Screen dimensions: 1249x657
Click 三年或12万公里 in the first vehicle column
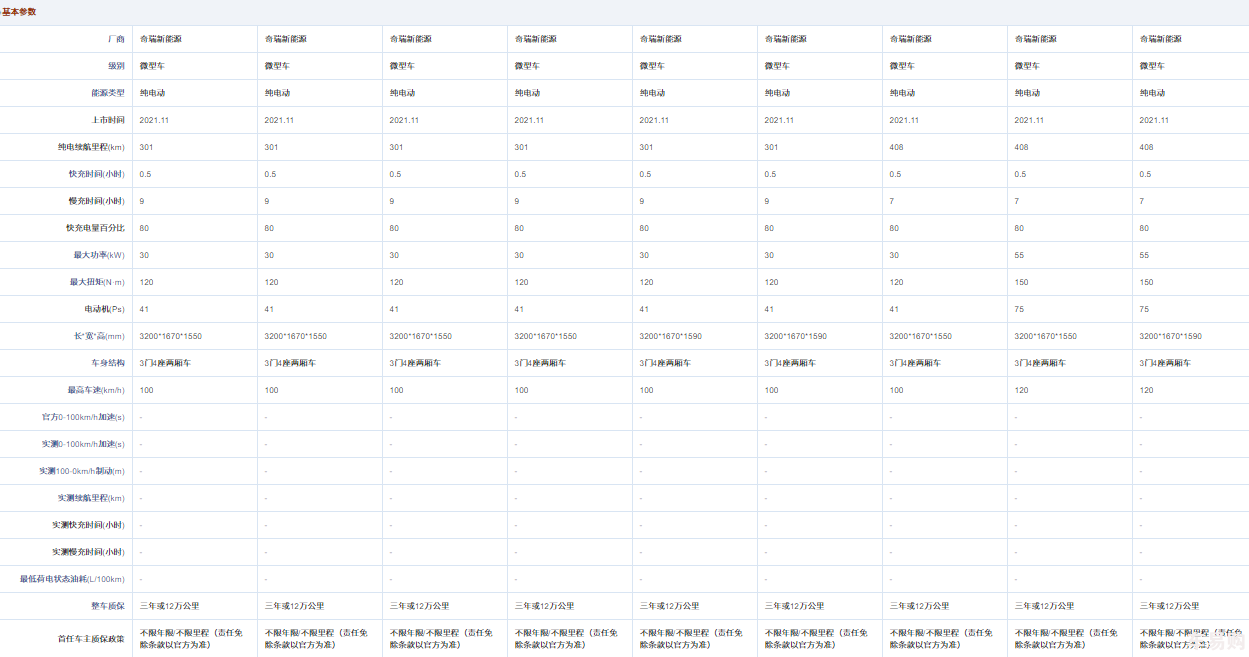(169, 606)
